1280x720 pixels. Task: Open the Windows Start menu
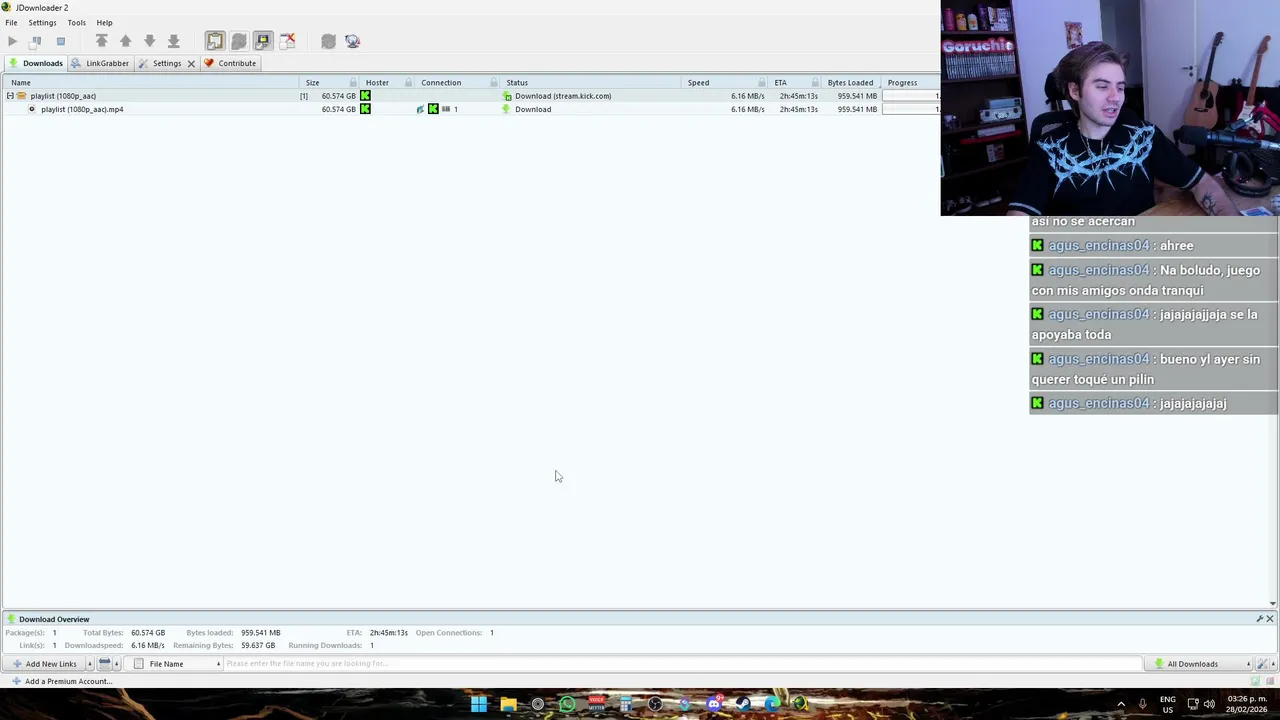(x=479, y=704)
